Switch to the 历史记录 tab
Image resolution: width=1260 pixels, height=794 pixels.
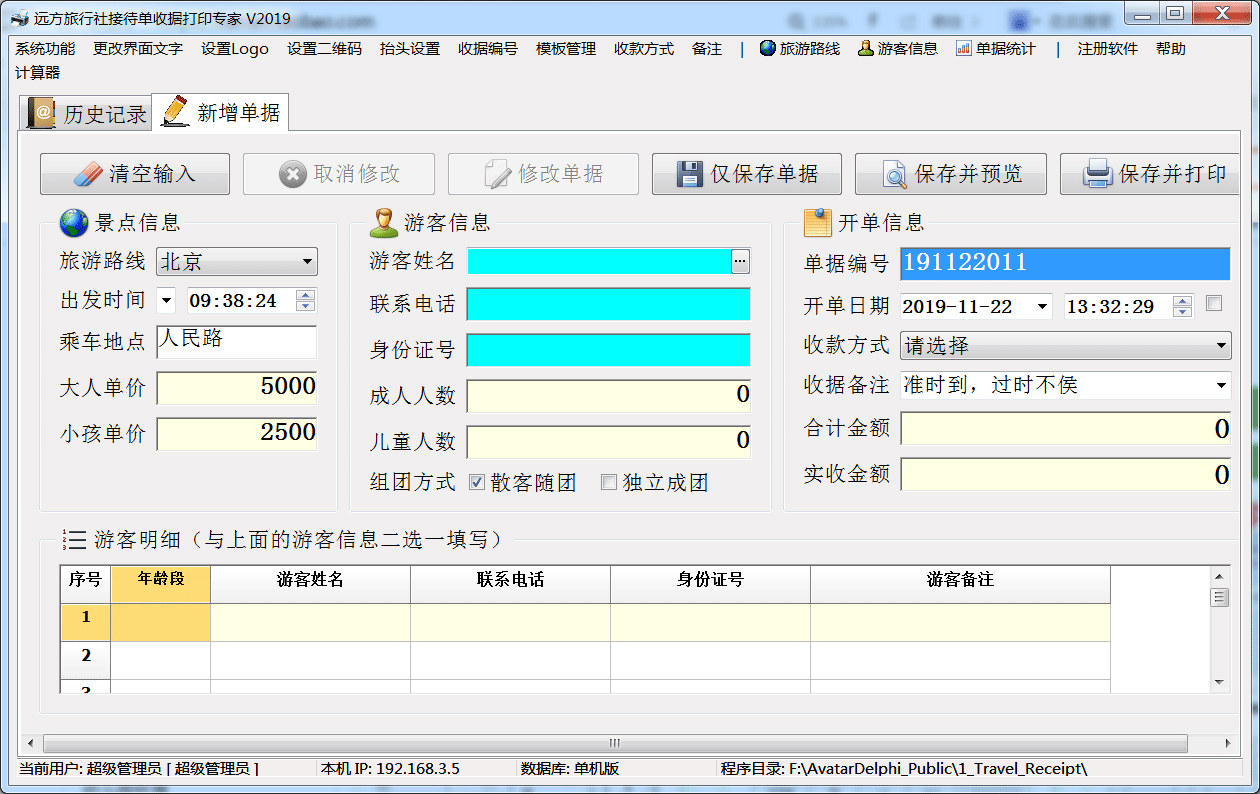(x=86, y=113)
